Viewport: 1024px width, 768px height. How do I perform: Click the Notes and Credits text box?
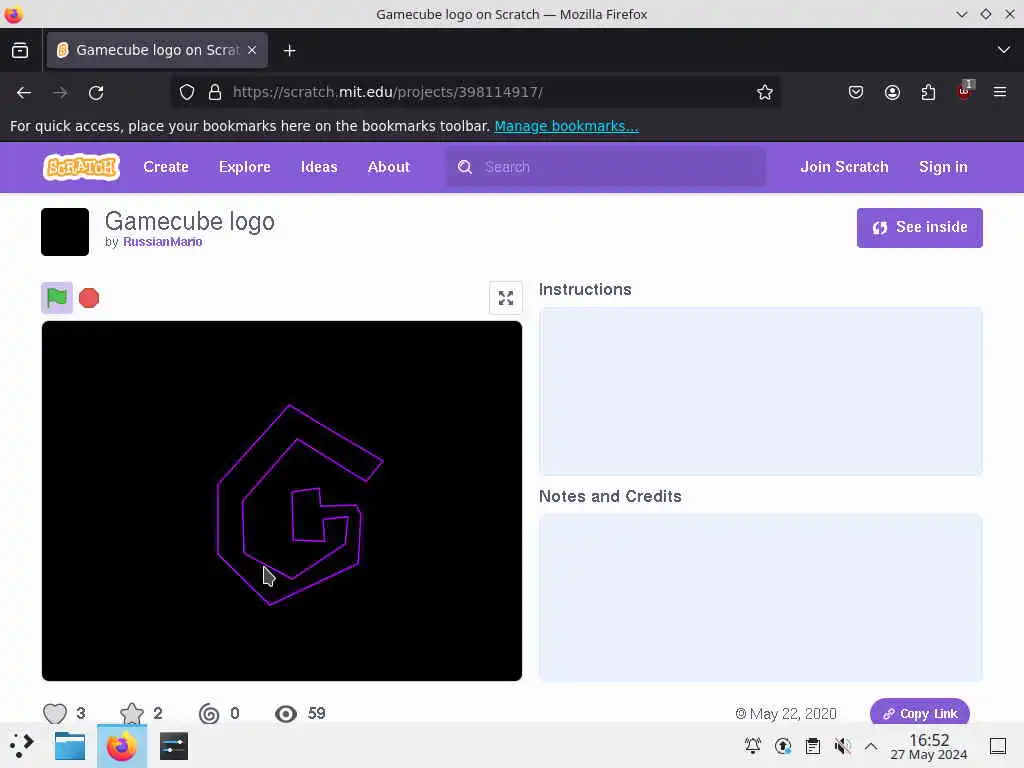[761, 598]
